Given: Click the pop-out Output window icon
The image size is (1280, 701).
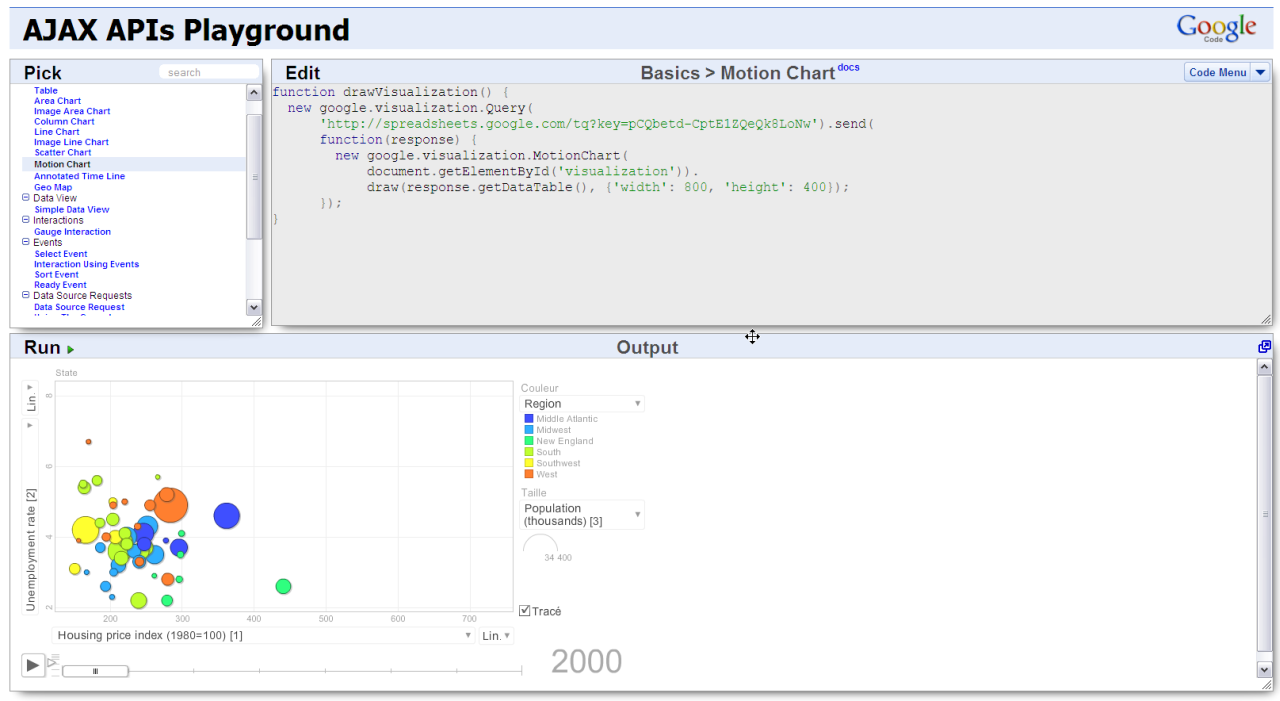Looking at the screenshot, I should 1264,346.
